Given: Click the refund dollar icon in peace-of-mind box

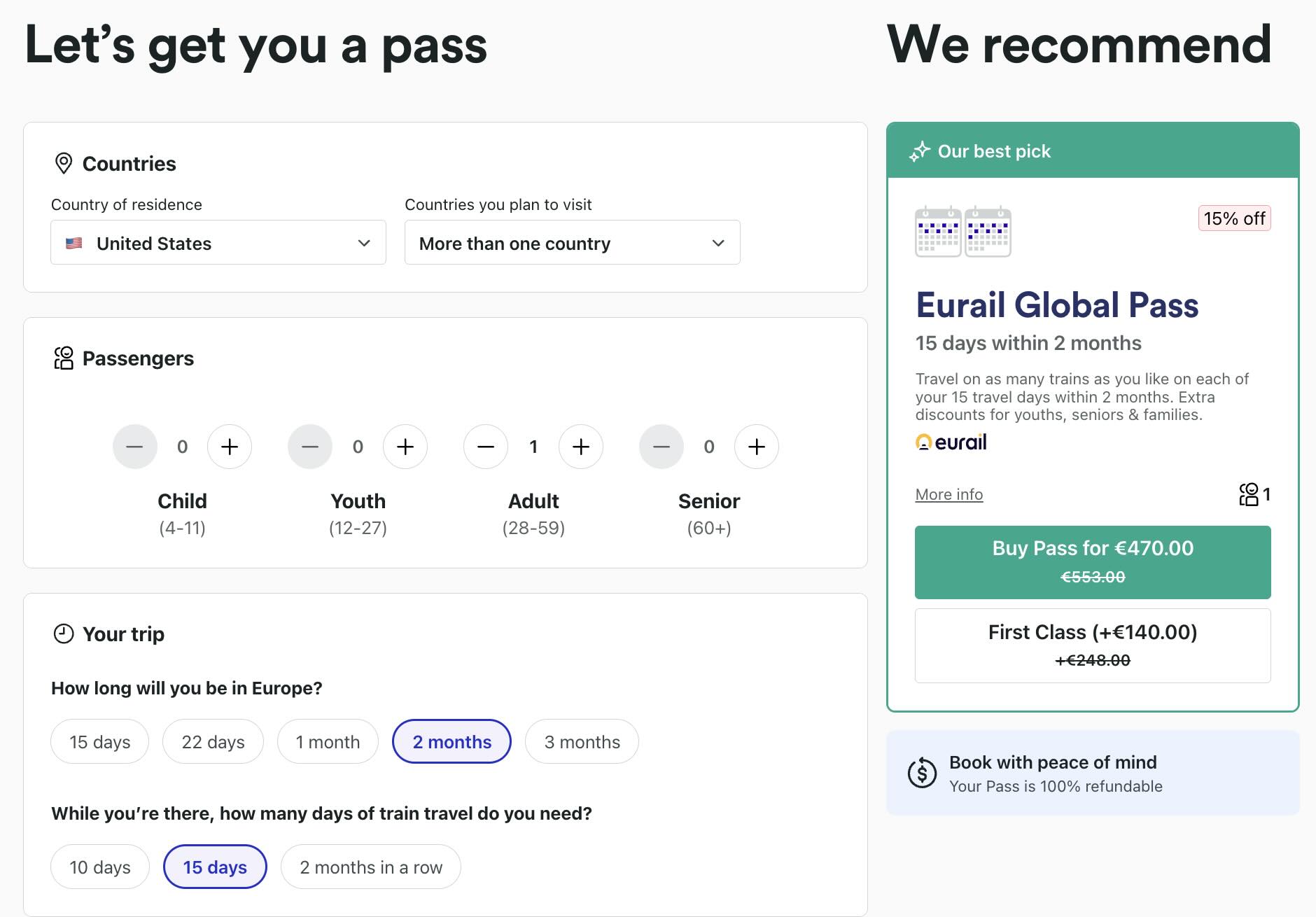Looking at the screenshot, I should click(x=923, y=773).
